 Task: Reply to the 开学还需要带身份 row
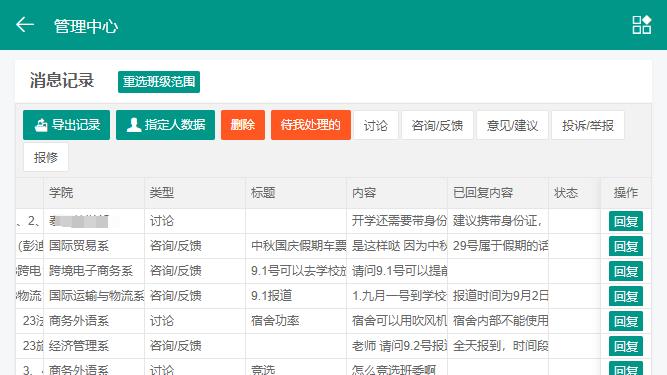click(x=626, y=221)
